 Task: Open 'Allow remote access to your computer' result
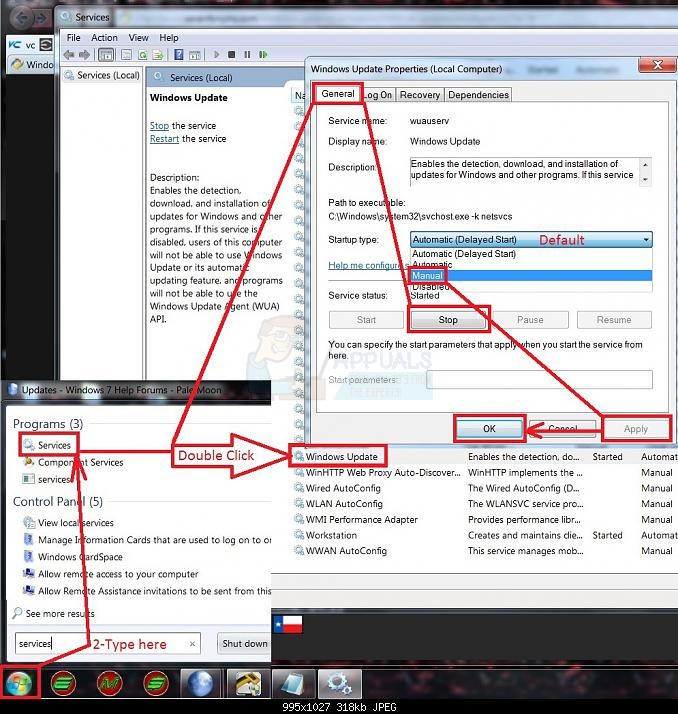[x=118, y=574]
